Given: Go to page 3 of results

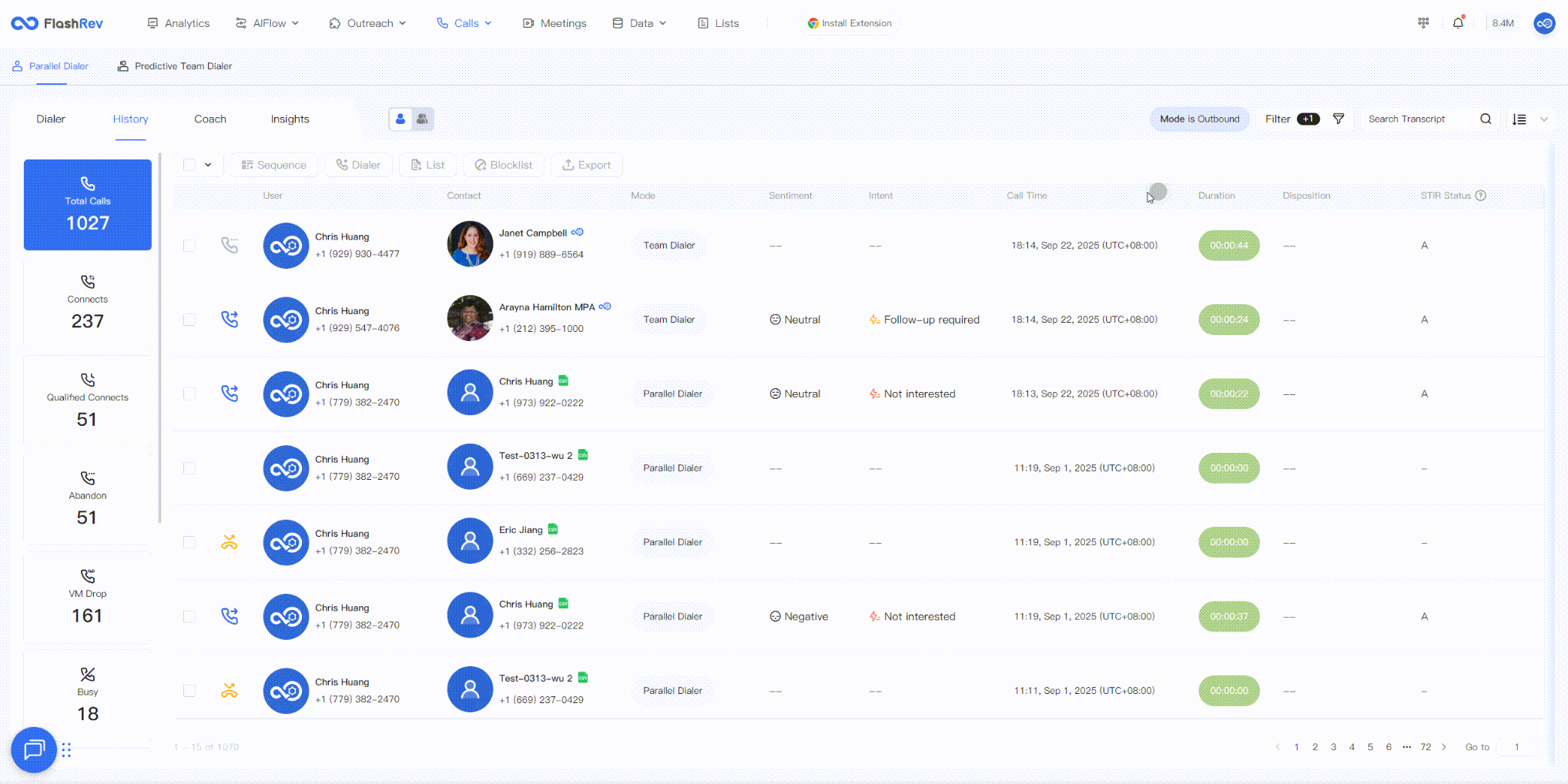Looking at the screenshot, I should tap(1333, 747).
